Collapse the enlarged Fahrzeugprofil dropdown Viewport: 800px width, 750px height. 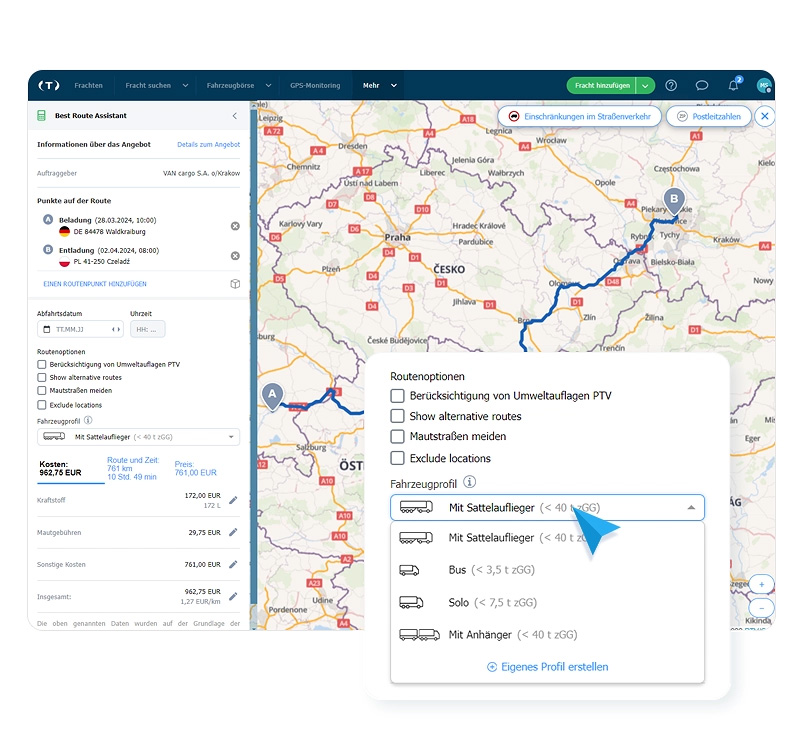coord(691,508)
